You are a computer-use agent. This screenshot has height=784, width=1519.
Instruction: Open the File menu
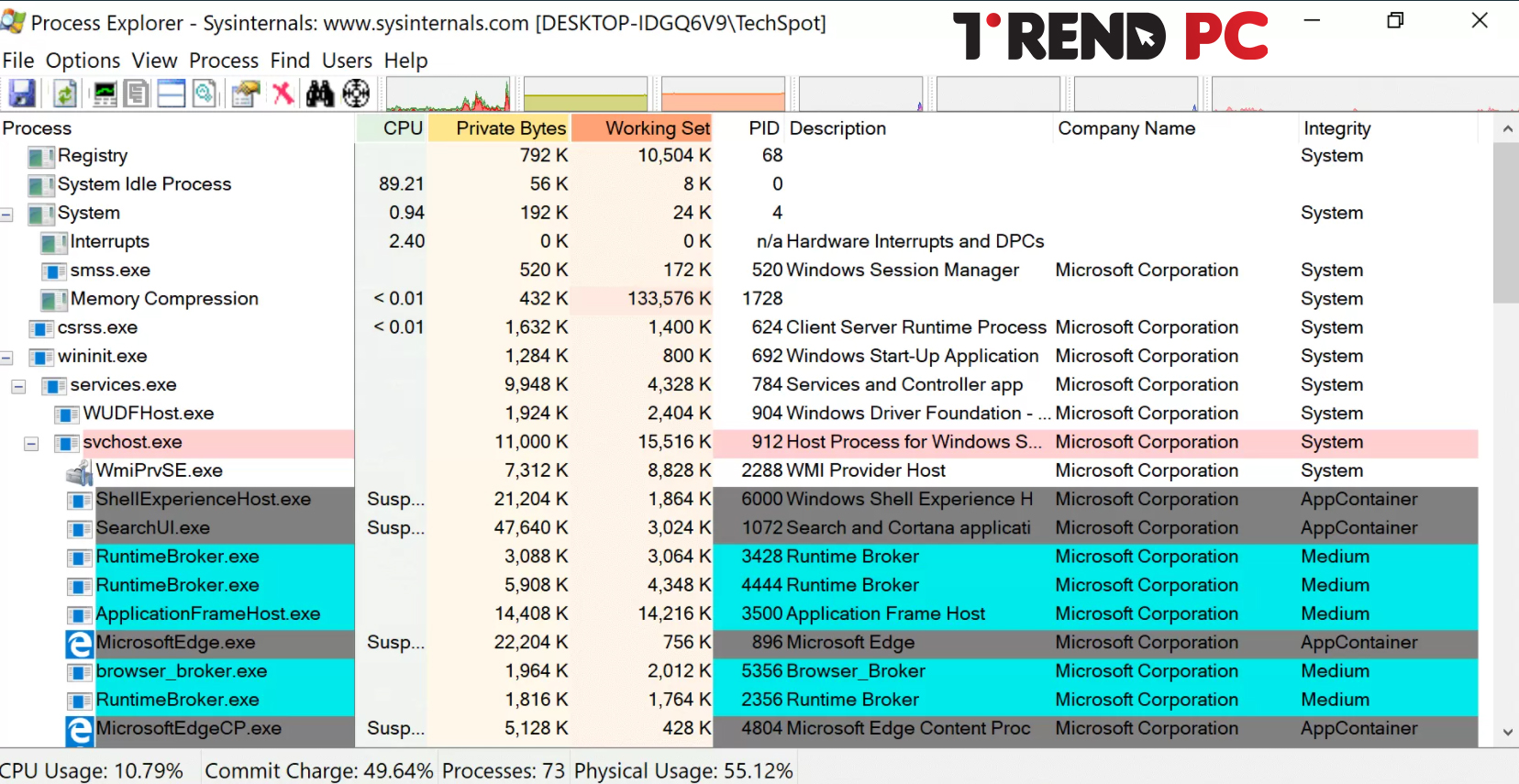(x=18, y=61)
